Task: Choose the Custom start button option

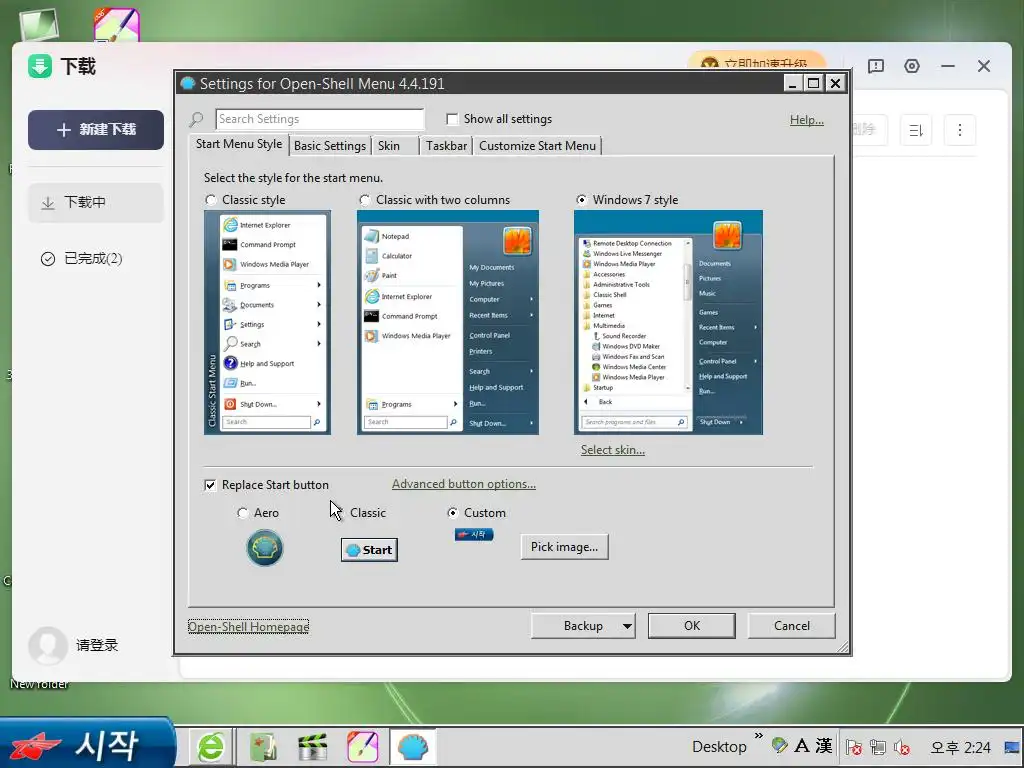Action: tap(453, 513)
